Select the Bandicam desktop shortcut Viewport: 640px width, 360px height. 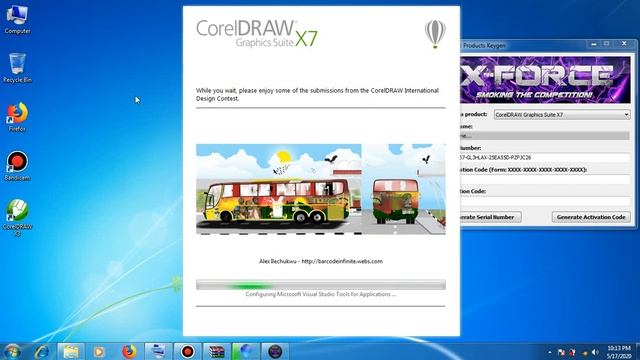coord(17,166)
